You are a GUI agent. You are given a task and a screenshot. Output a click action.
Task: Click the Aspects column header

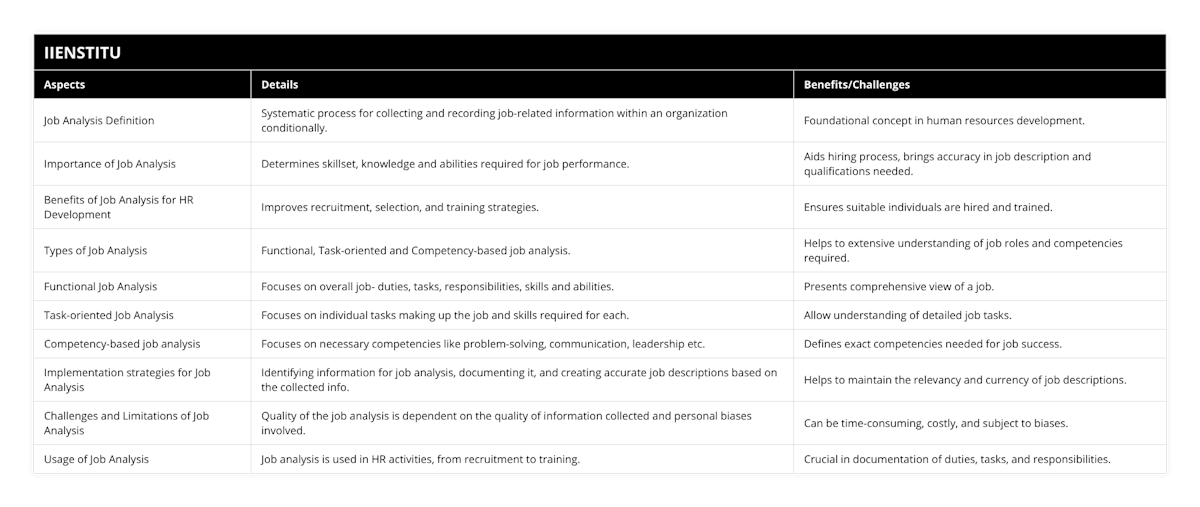[x=65, y=85]
